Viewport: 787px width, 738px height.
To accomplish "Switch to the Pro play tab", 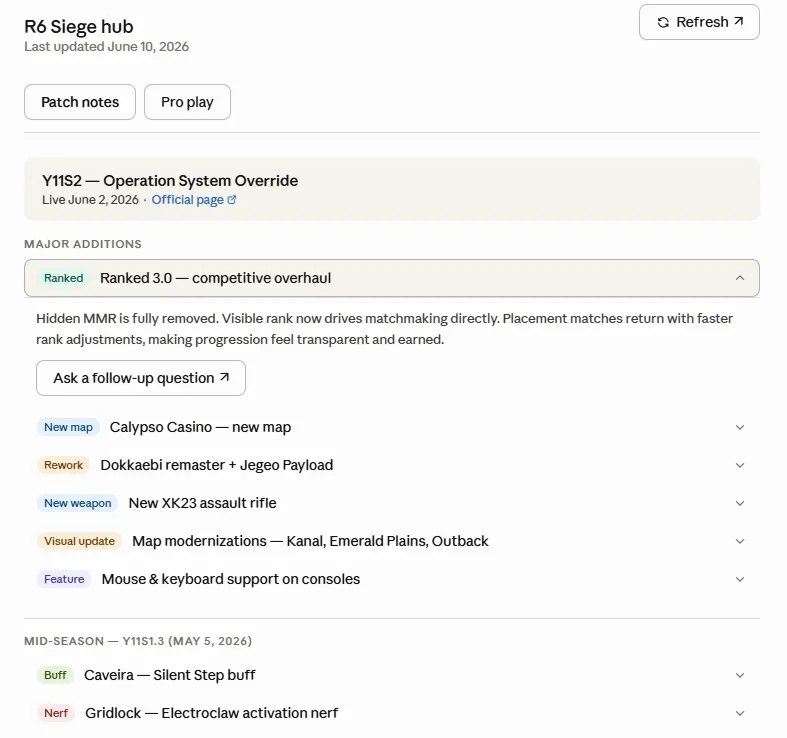I will (187, 102).
